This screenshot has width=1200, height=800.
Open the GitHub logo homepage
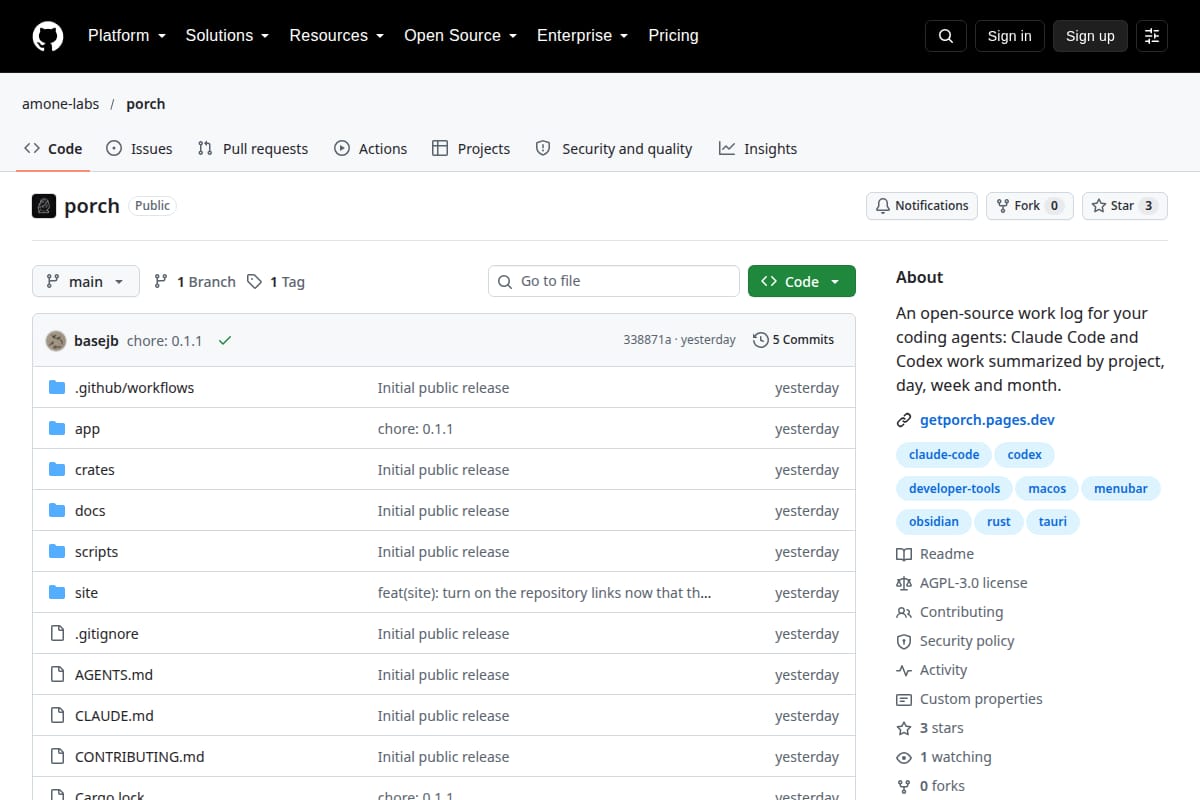point(48,36)
